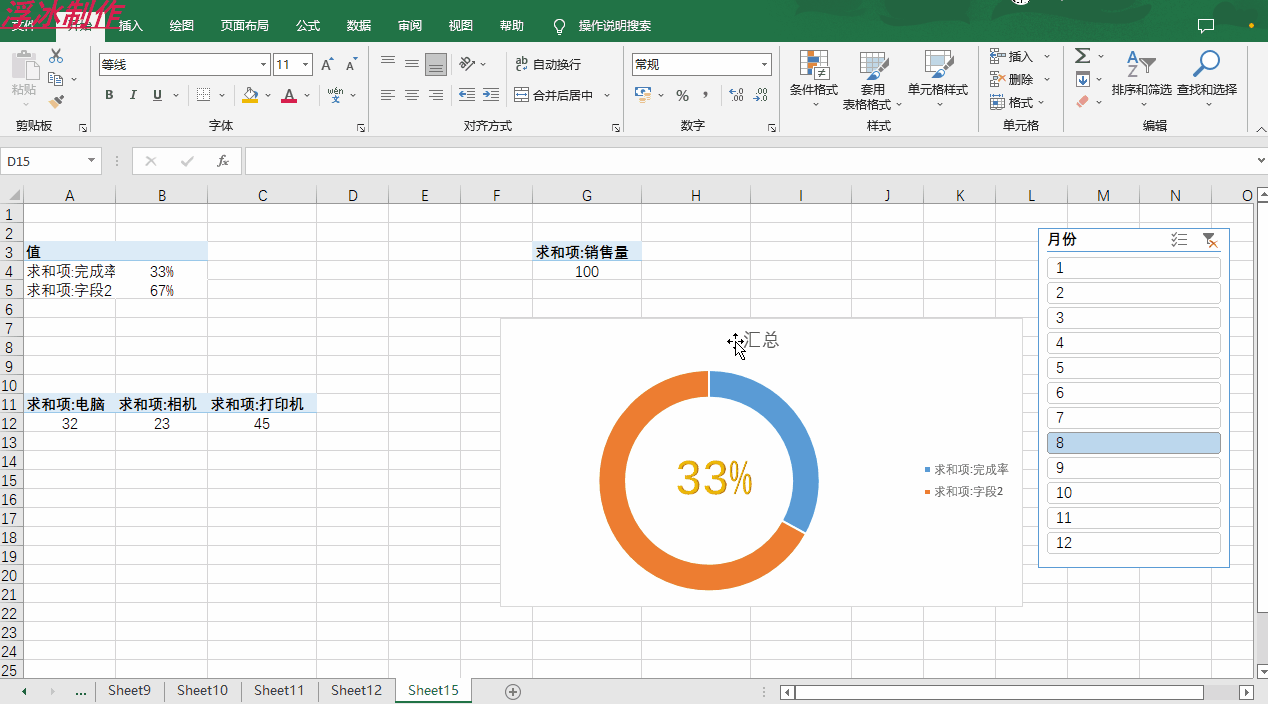
Task: Decrease the indent
Action: click(467, 95)
